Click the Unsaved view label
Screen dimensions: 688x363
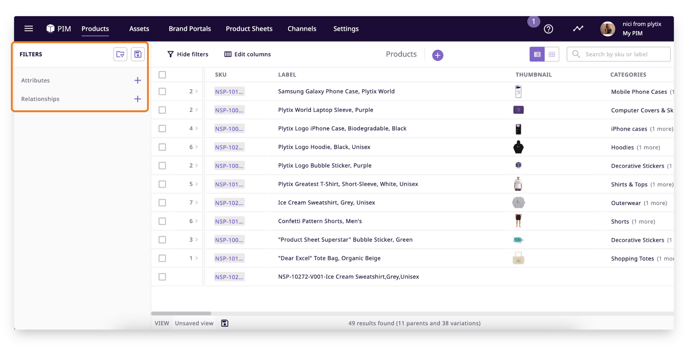point(194,323)
